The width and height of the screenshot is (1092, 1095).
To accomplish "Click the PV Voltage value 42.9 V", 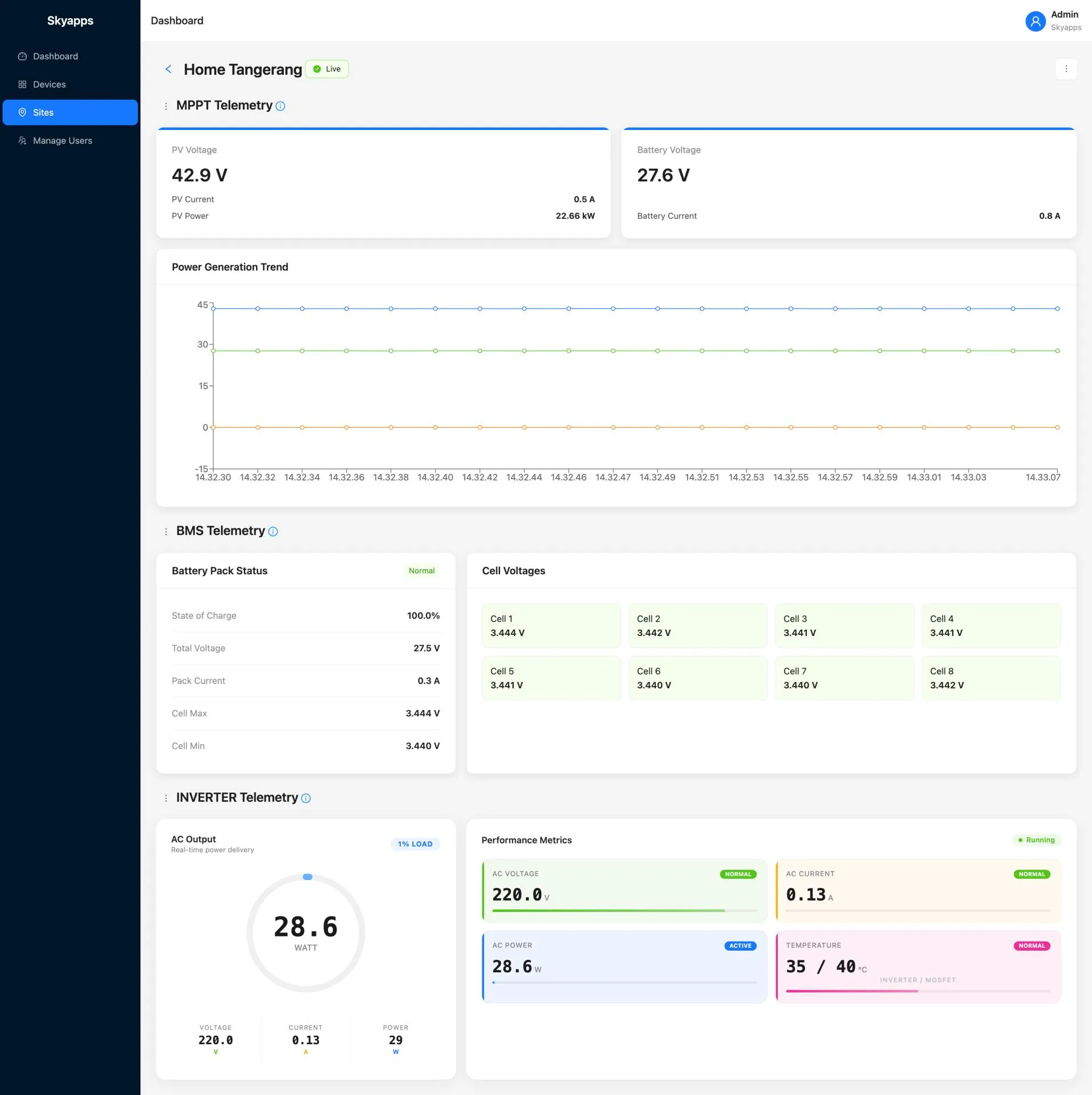I will click(x=200, y=175).
